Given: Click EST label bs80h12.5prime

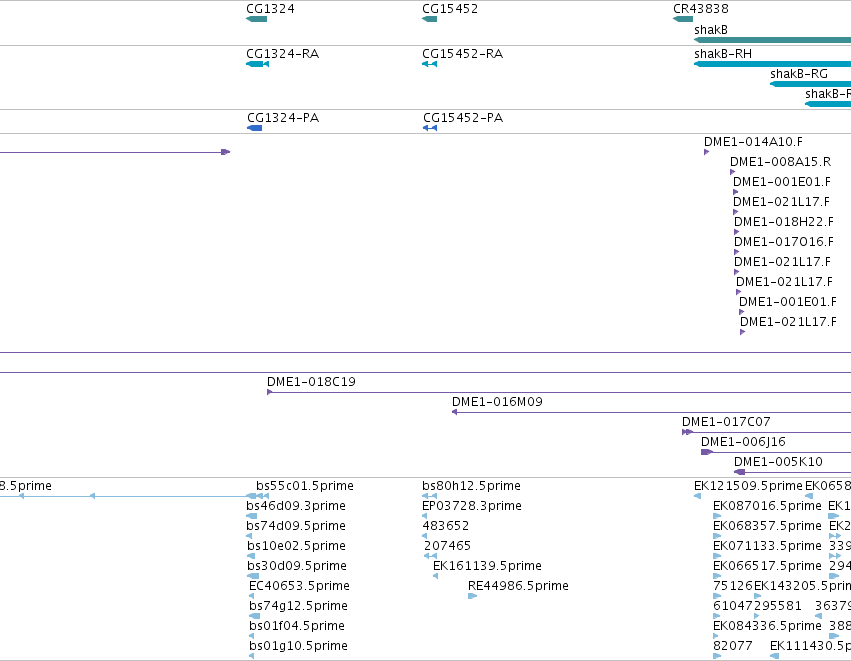Looking at the screenshot, I should [x=471, y=486].
